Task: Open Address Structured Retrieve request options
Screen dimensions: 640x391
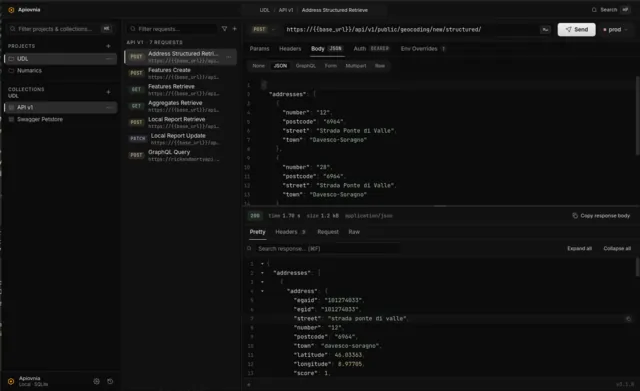Action: 229,57
